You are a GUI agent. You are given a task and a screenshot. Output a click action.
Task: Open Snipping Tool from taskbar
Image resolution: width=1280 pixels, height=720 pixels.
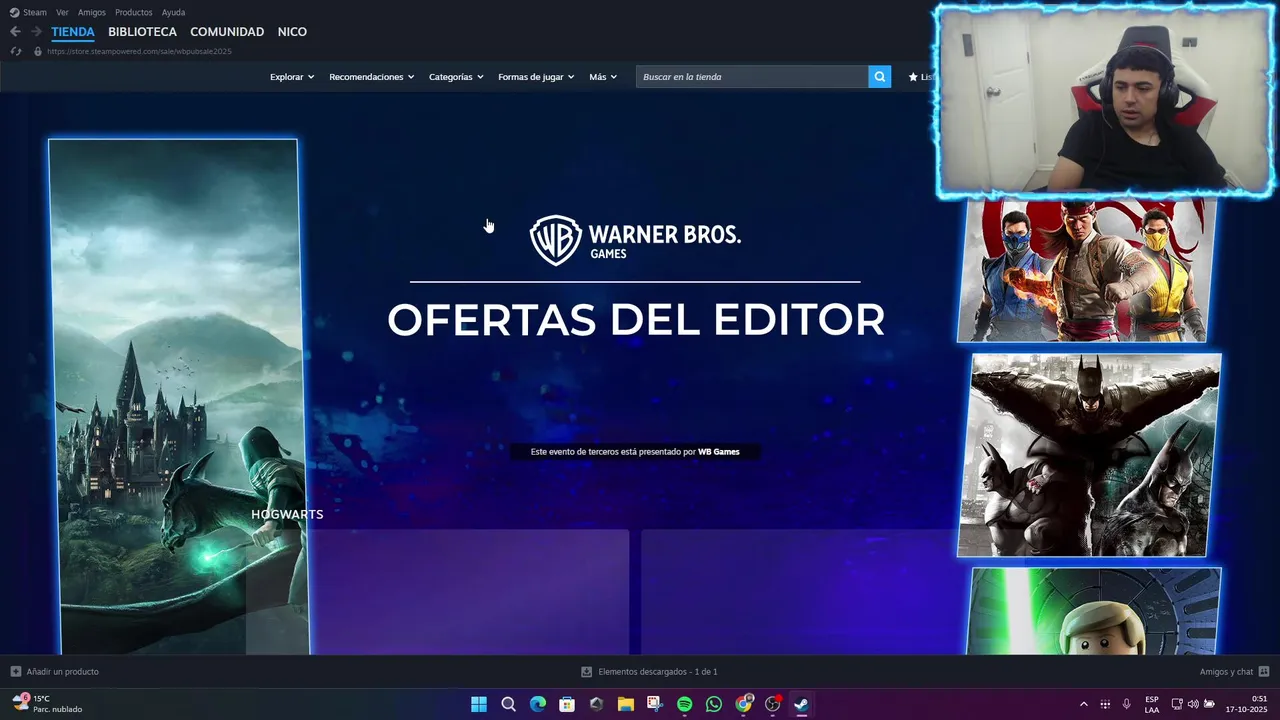tap(655, 704)
